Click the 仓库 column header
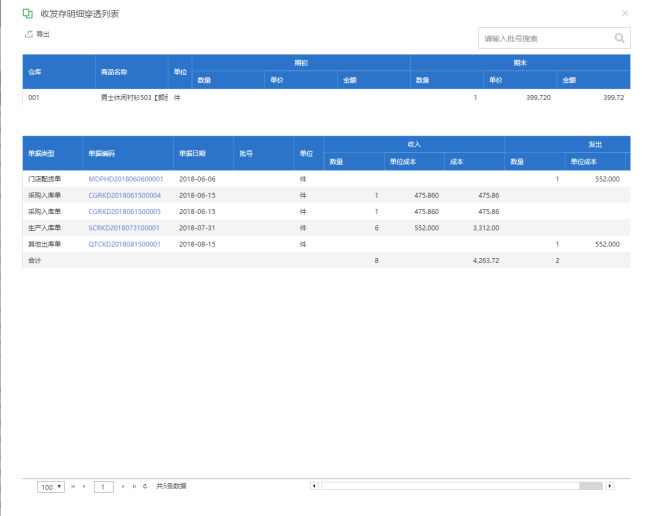 point(59,72)
